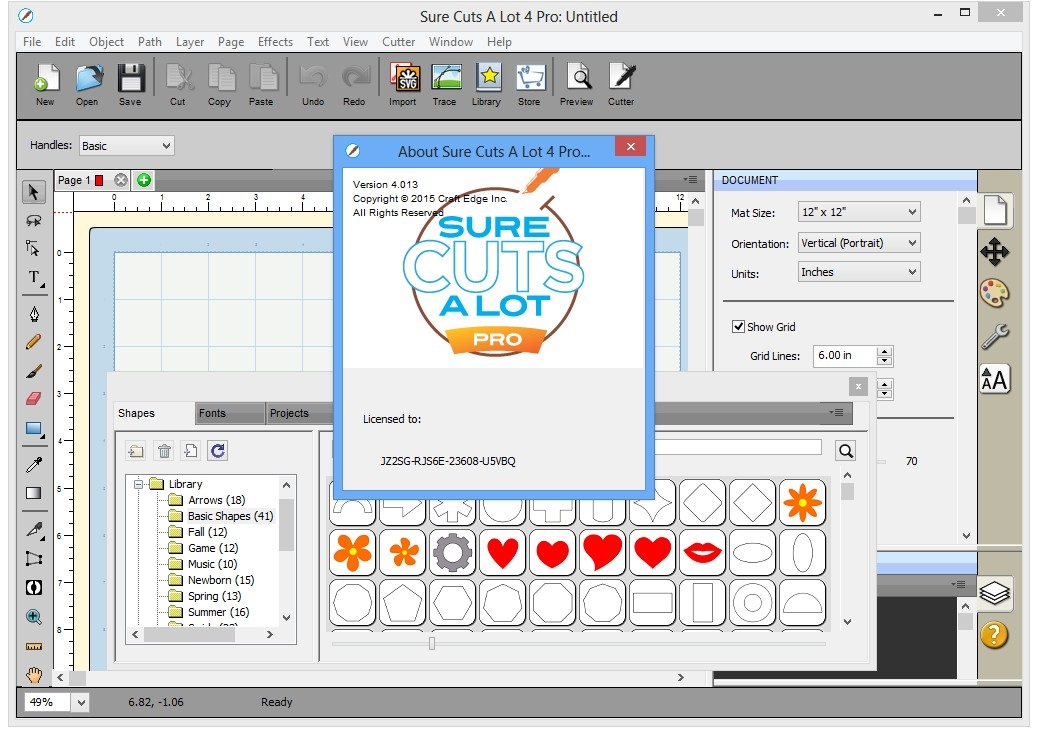Collapse the Library tree node
This screenshot has width=1038, height=732.
(140, 484)
